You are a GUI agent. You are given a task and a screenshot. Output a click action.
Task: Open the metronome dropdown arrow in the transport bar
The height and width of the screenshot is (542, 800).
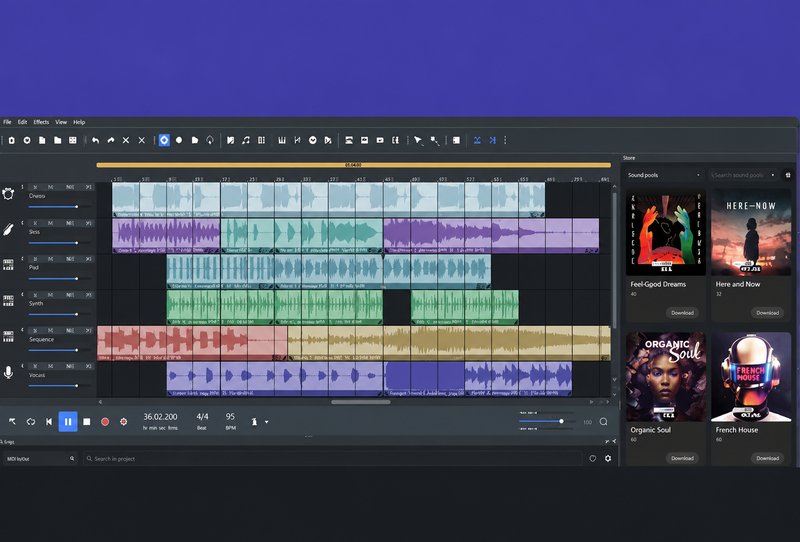266,422
